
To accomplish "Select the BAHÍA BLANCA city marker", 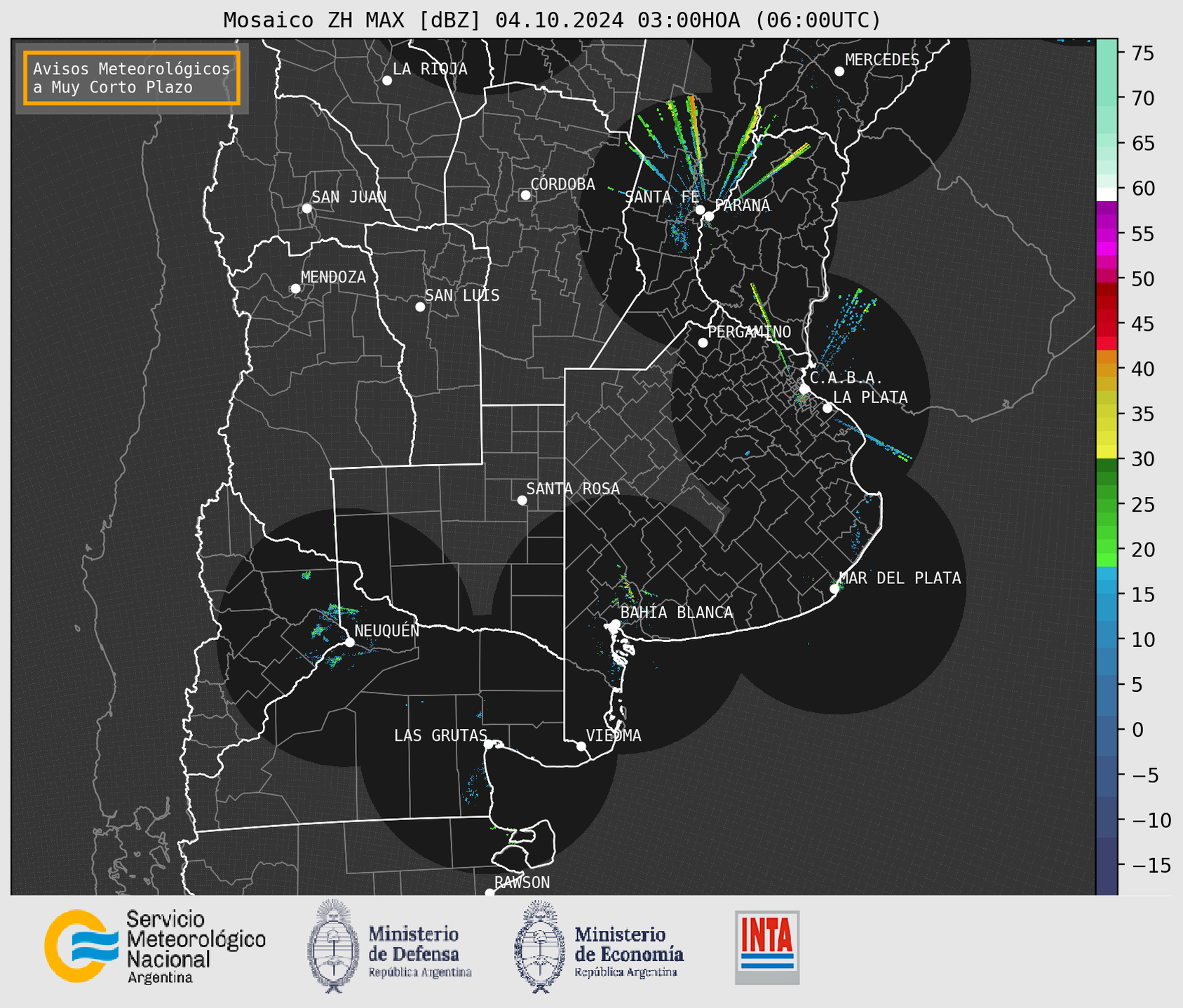I will (615, 624).
